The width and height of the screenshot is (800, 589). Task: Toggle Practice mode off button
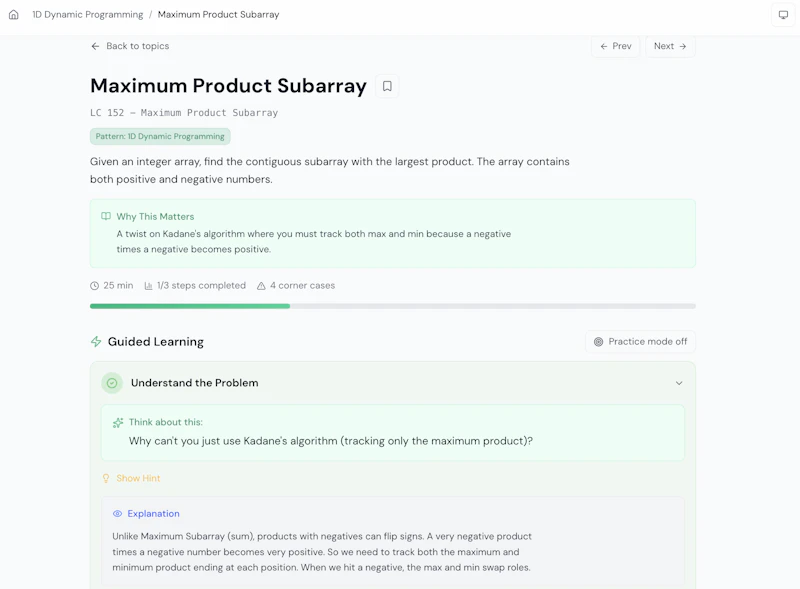(x=640, y=341)
